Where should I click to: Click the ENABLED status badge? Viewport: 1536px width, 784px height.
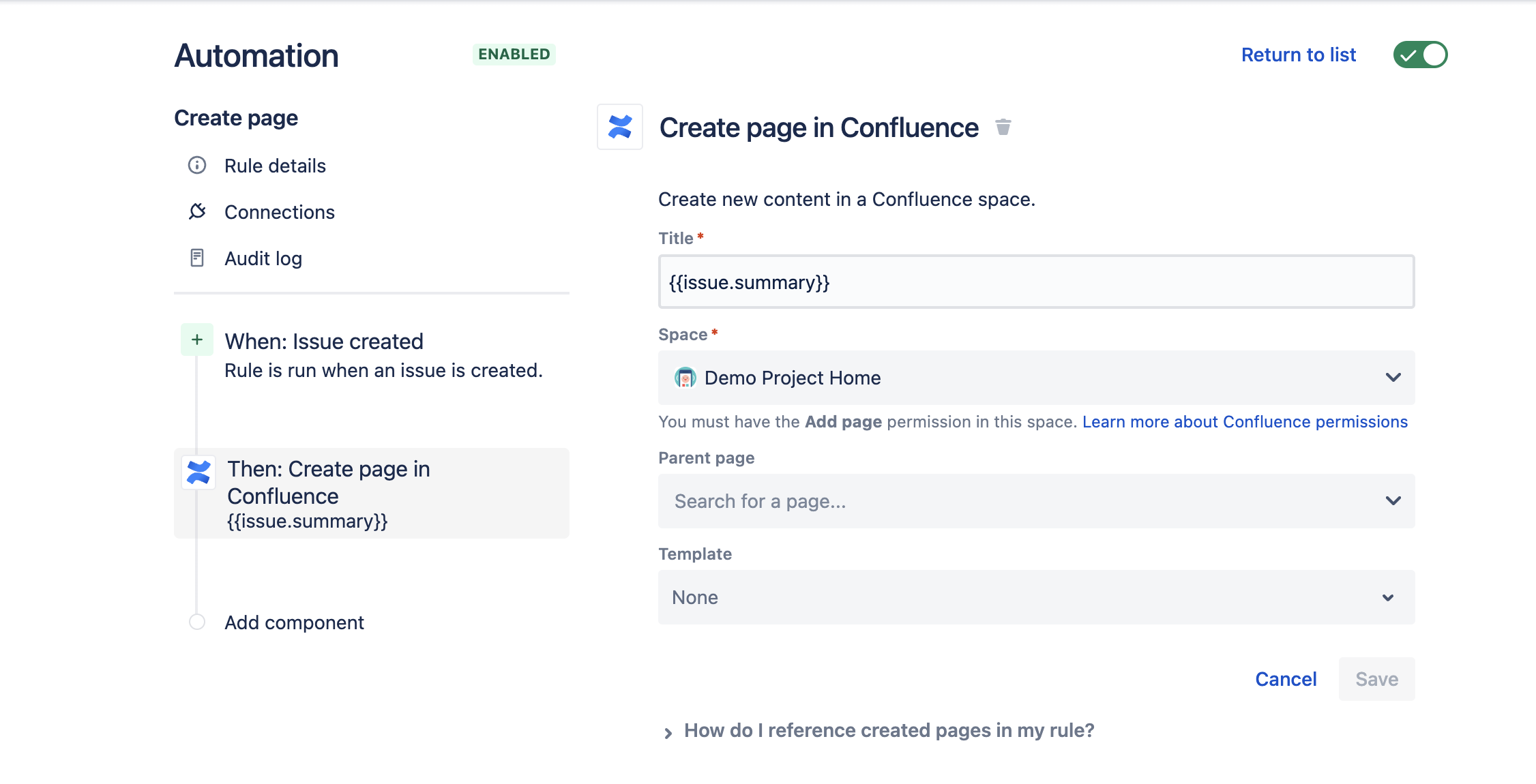(514, 54)
